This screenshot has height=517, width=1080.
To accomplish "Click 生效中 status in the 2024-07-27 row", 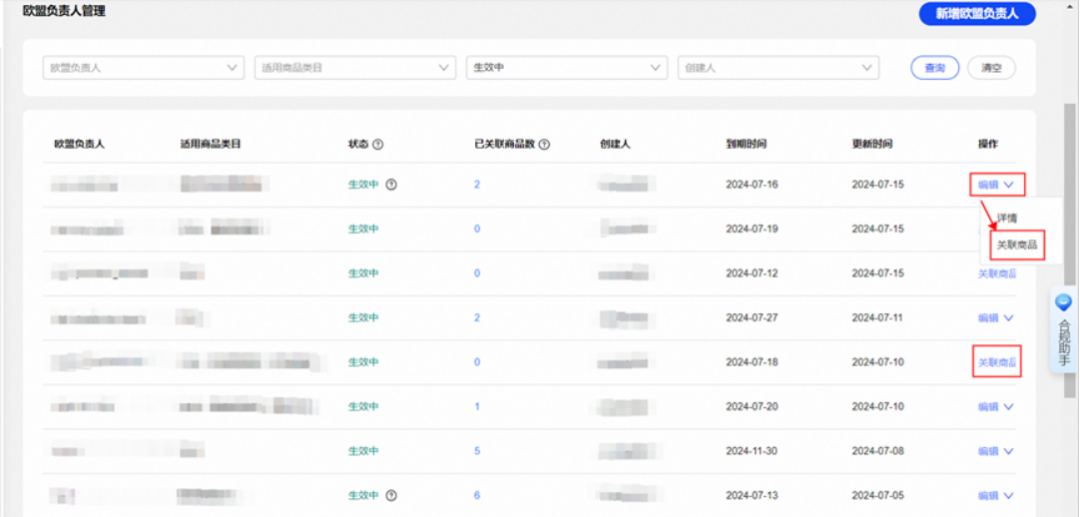I will pyautogui.click(x=363, y=317).
